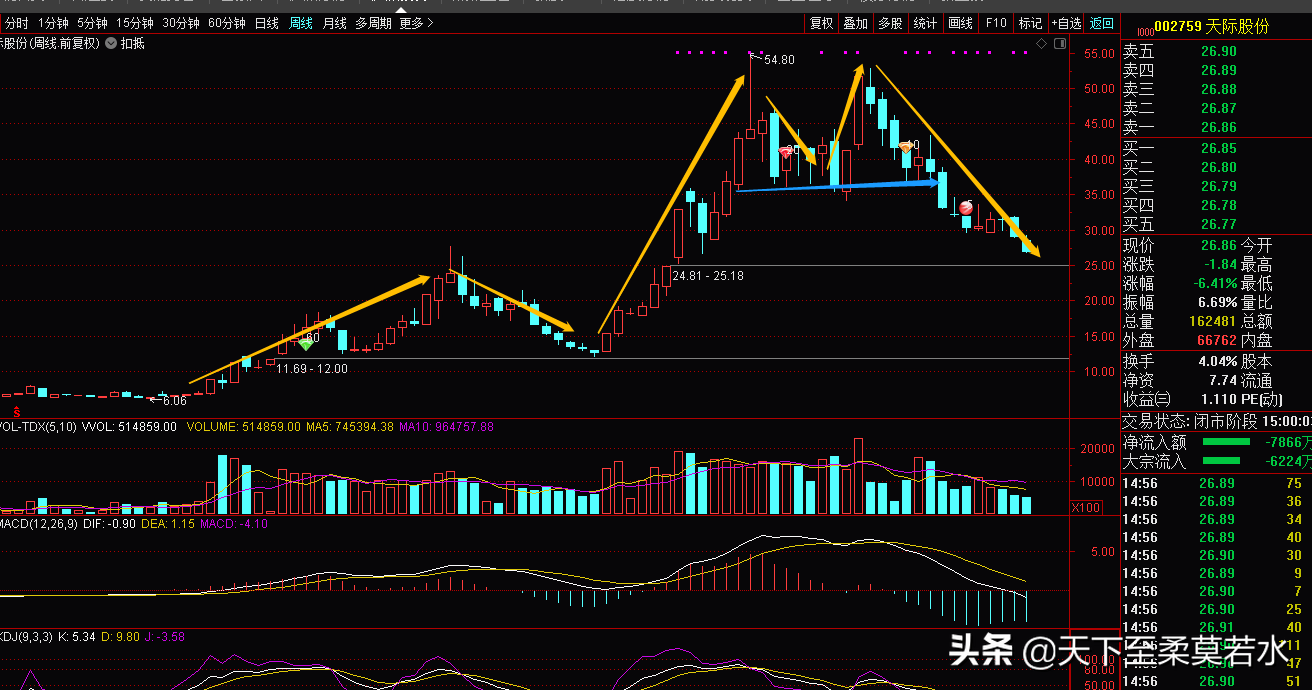Click the MACD(12,26,9) indicator label

click(37, 524)
